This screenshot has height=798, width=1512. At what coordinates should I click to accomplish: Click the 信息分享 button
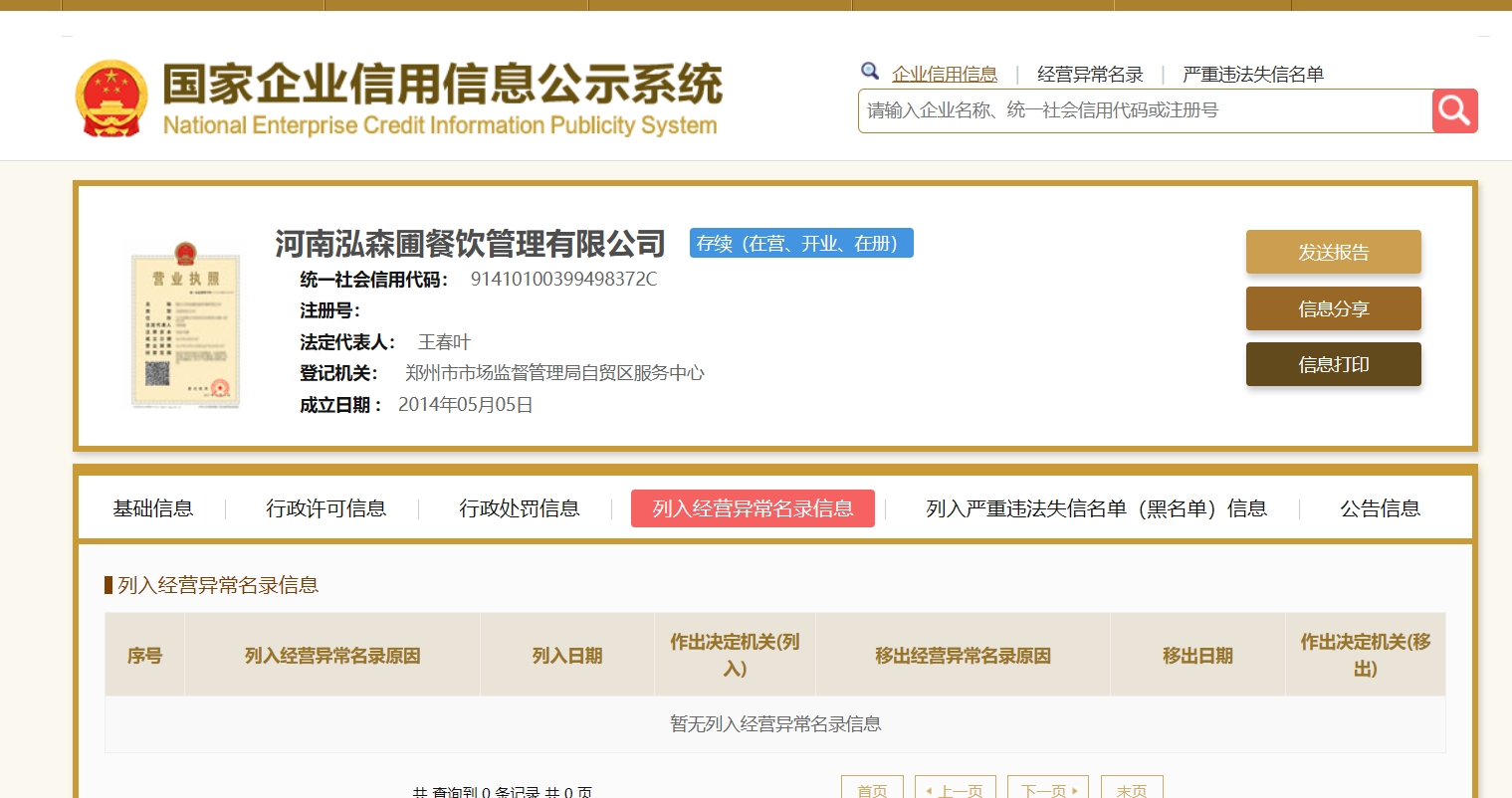coord(1334,308)
